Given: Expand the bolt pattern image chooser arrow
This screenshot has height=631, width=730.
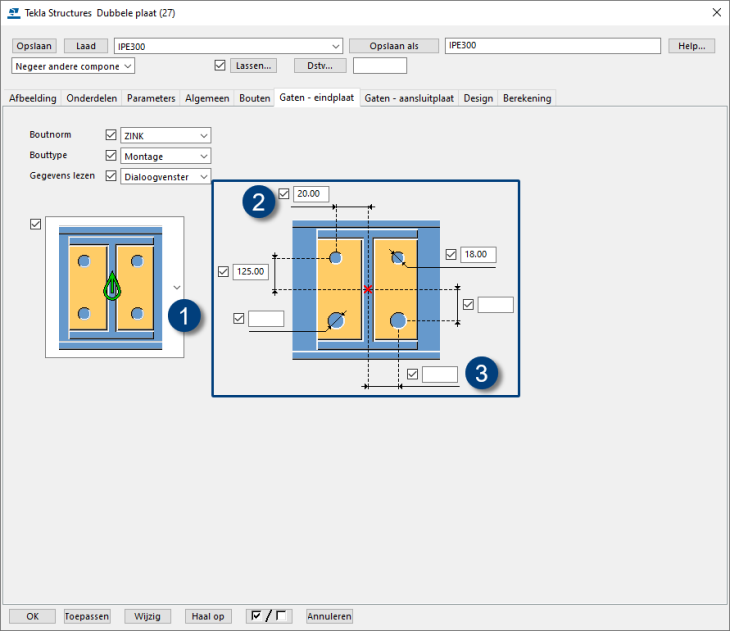Looking at the screenshot, I should pyautogui.click(x=177, y=286).
